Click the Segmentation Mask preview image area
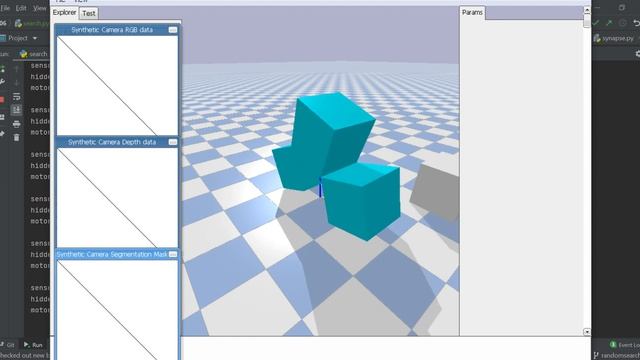 [x=117, y=310]
